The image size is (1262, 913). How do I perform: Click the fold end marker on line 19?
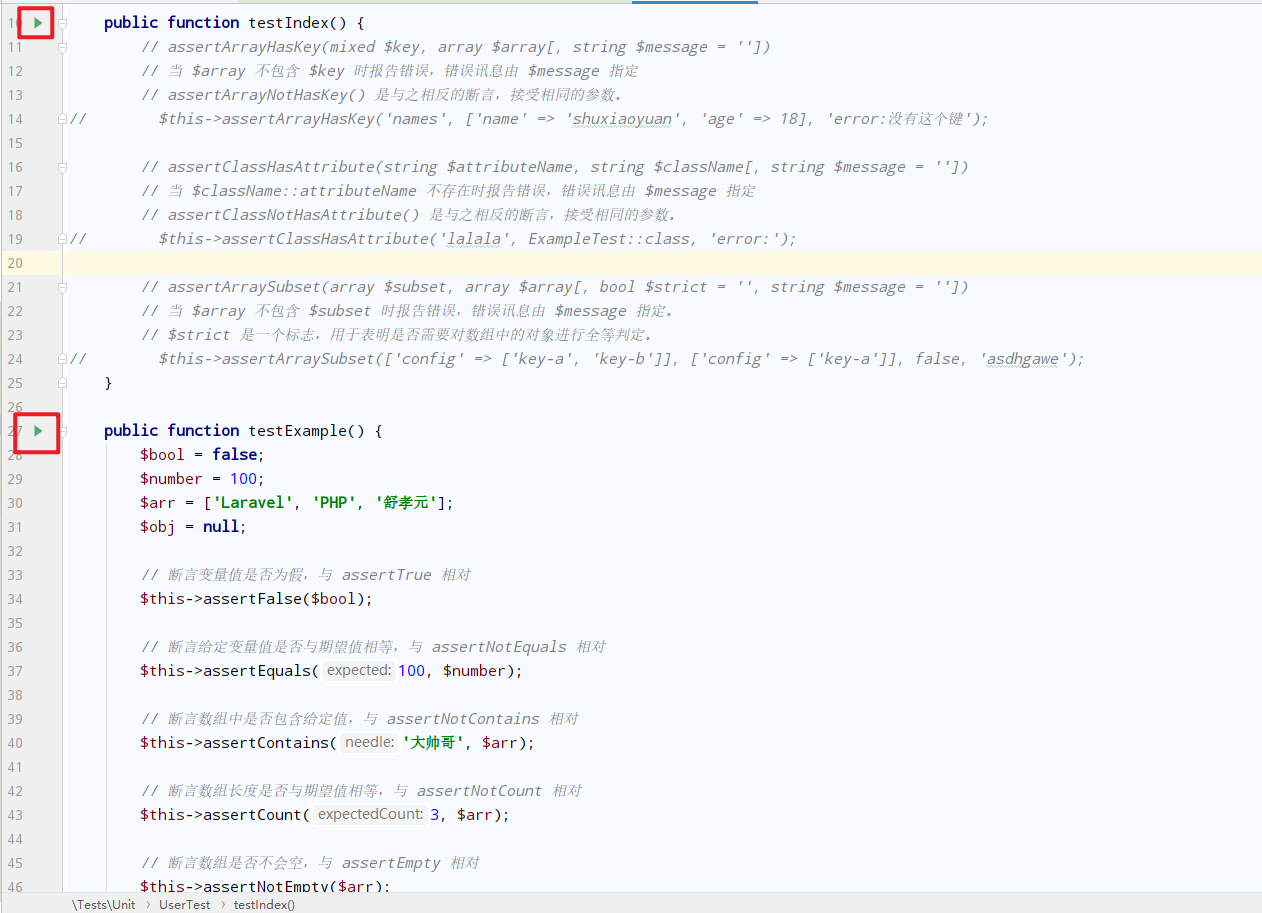[62, 238]
